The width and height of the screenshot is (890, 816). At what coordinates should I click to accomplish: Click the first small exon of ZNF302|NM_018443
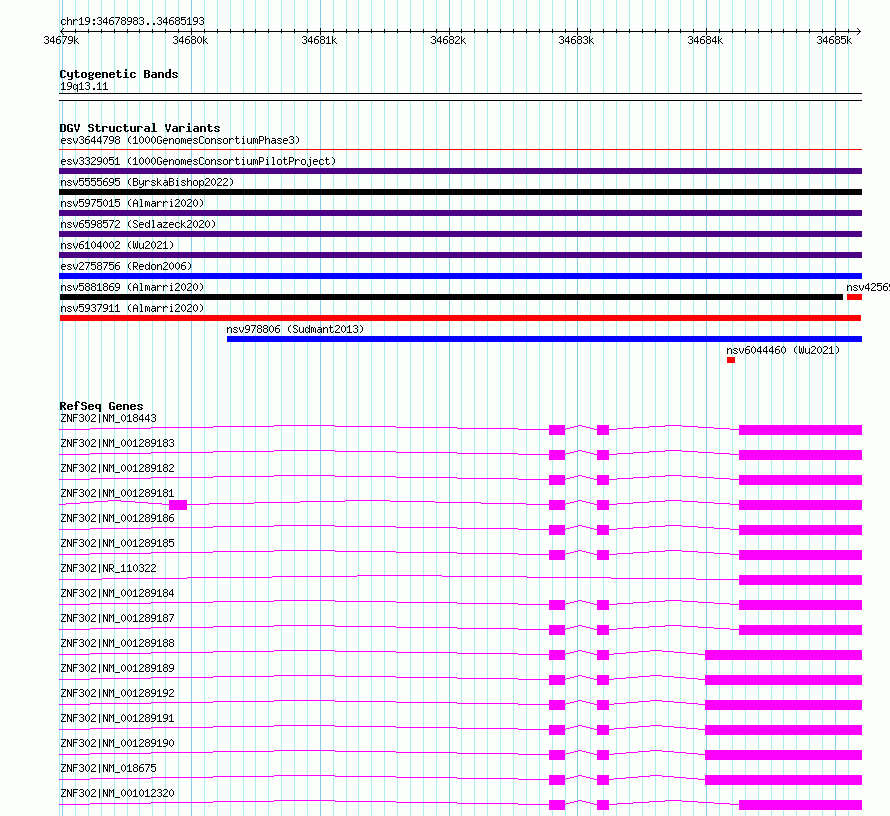click(x=557, y=430)
